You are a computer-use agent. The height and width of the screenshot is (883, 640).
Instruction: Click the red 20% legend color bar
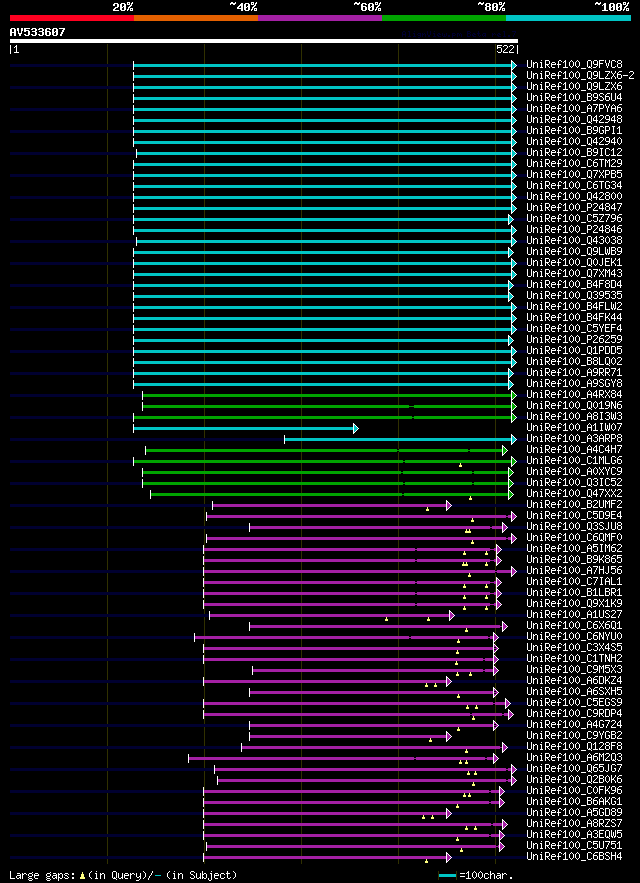(72, 17)
